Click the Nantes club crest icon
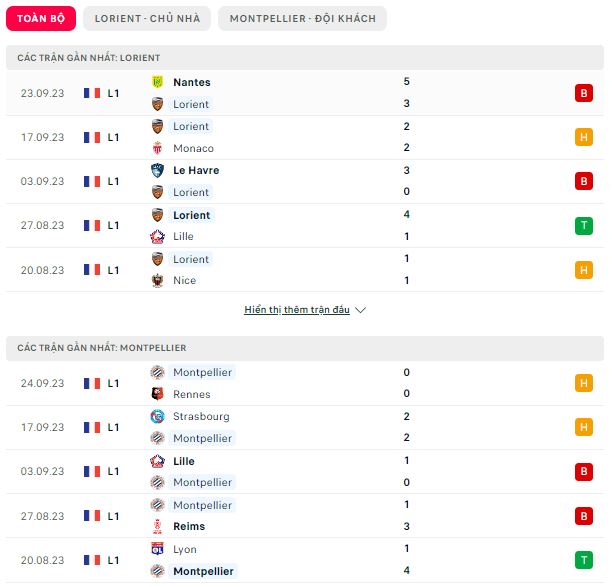The image size is (612, 587). click(157, 82)
